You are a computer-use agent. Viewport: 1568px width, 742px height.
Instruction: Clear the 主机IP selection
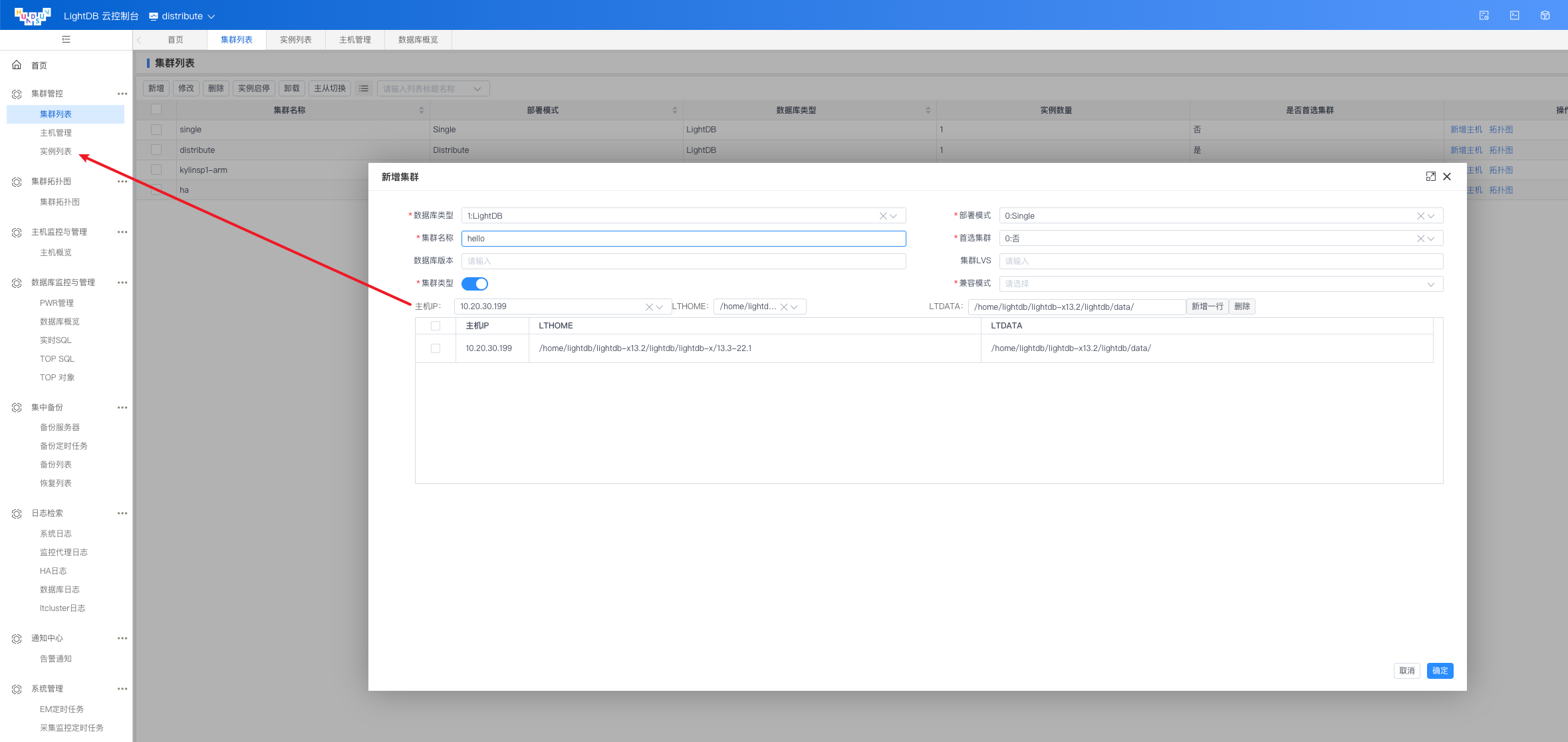(x=649, y=307)
